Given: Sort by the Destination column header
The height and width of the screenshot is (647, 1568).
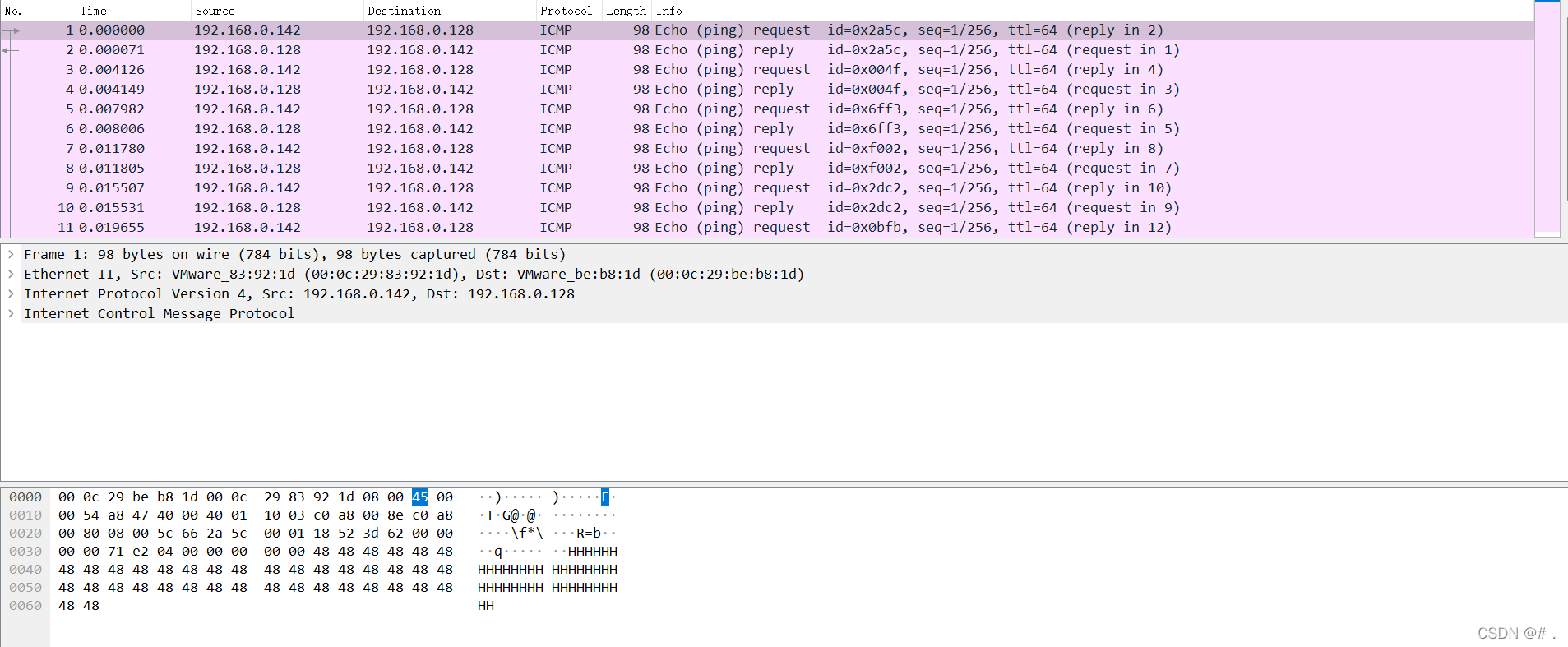Looking at the screenshot, I should point(449,11).
